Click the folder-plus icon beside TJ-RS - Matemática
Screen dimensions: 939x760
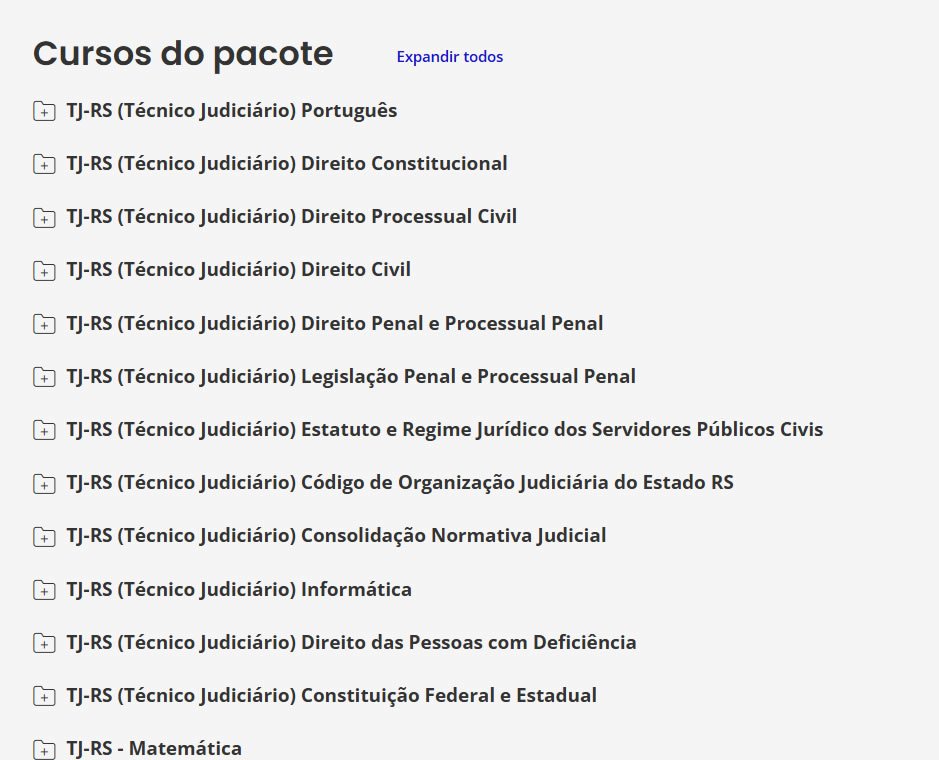click(x=44, y=749)
